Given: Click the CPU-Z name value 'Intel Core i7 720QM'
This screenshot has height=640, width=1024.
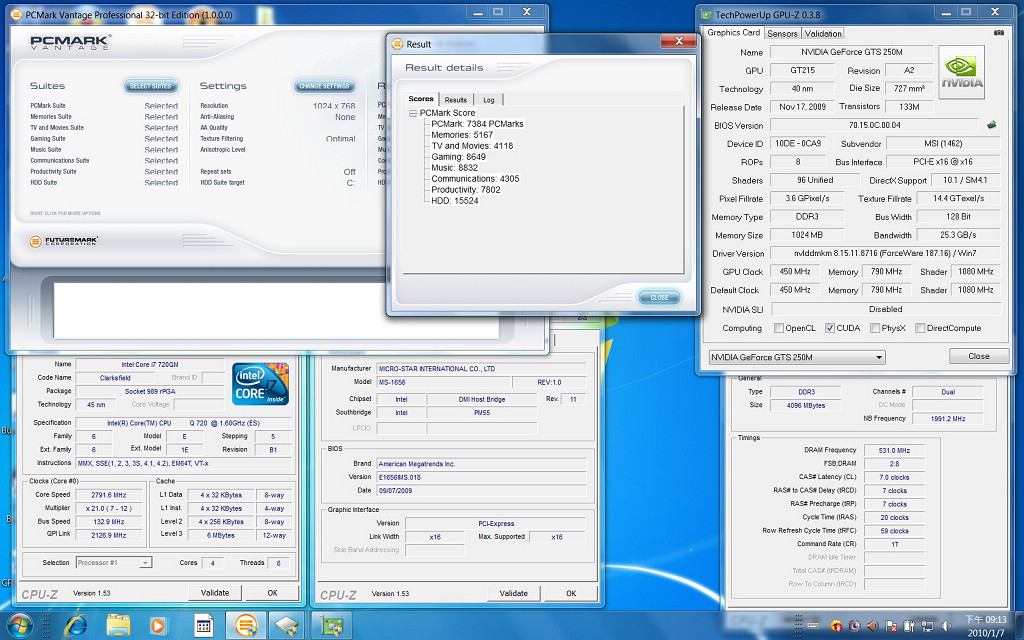Looking at the screenshot, I should point(150,364).
